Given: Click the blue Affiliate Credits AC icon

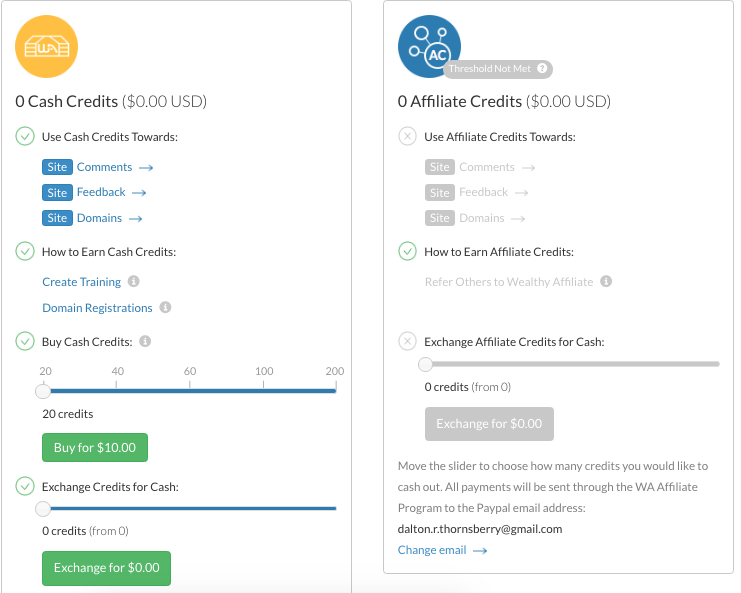Looking at the screenshot, I should [x=429, y=47].
